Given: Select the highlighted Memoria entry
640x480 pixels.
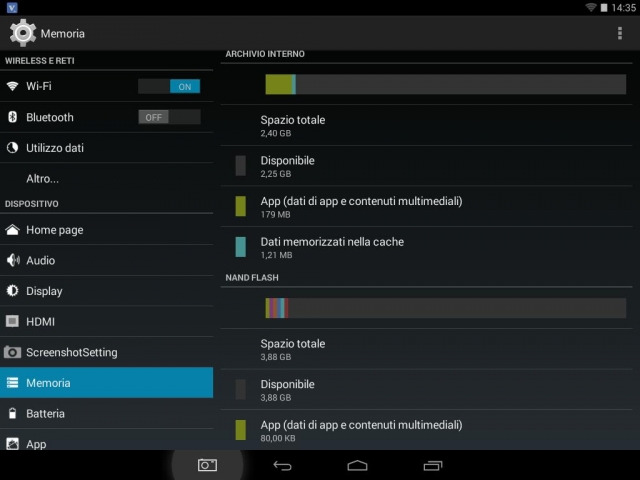Looking at the screenshot, I should [107, 382].
